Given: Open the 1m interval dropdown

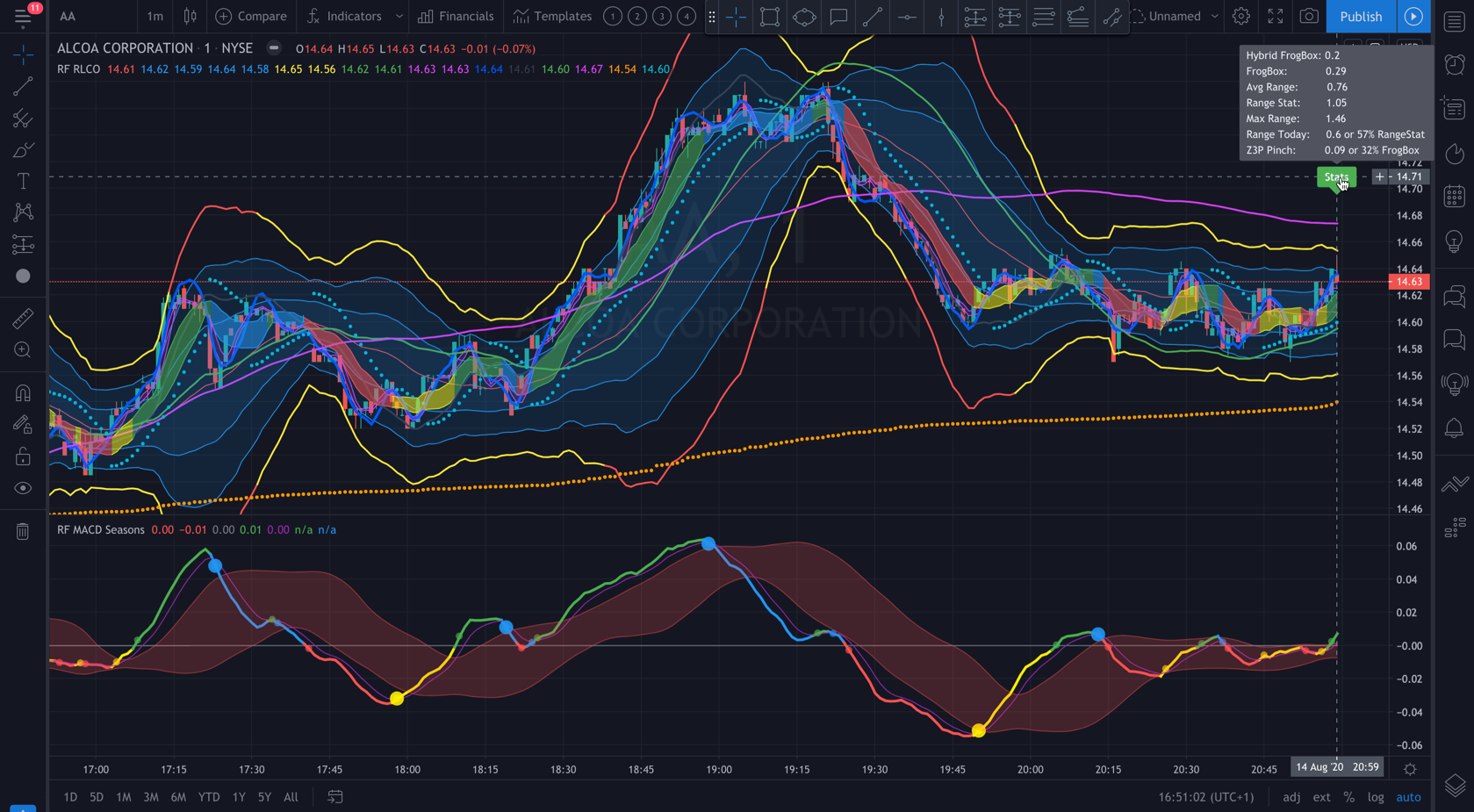Looking at the screenshot, I should (x=155, y=16).
